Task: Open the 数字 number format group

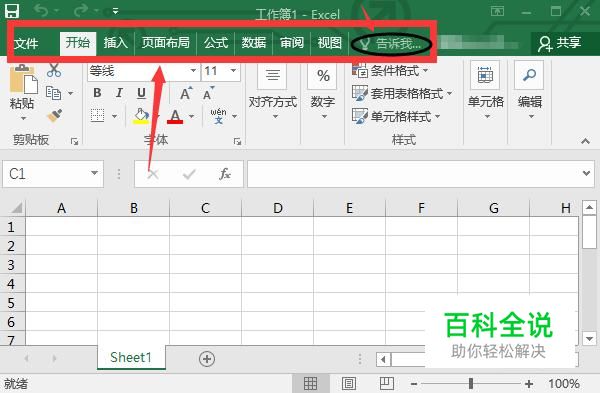Action: 323,92
